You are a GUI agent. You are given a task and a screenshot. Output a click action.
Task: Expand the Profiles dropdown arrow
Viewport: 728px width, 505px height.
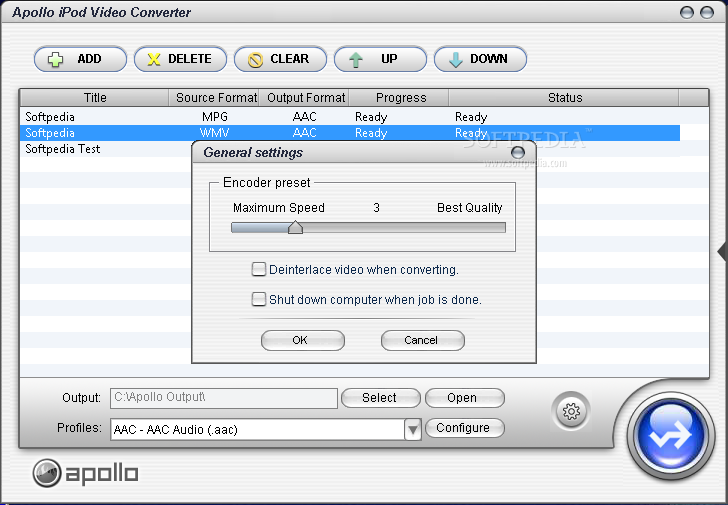point(412,429)
